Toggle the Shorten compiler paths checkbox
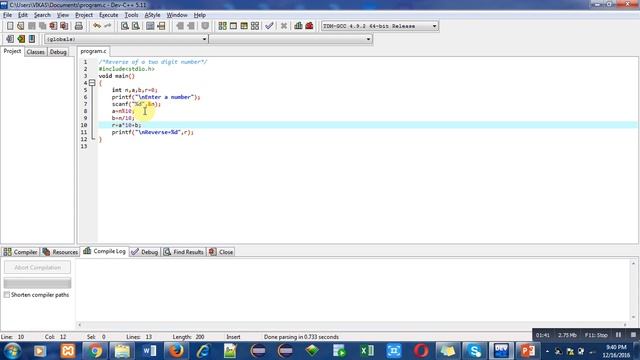This screenshot has height=360, width=640. [x=7, y=295]
